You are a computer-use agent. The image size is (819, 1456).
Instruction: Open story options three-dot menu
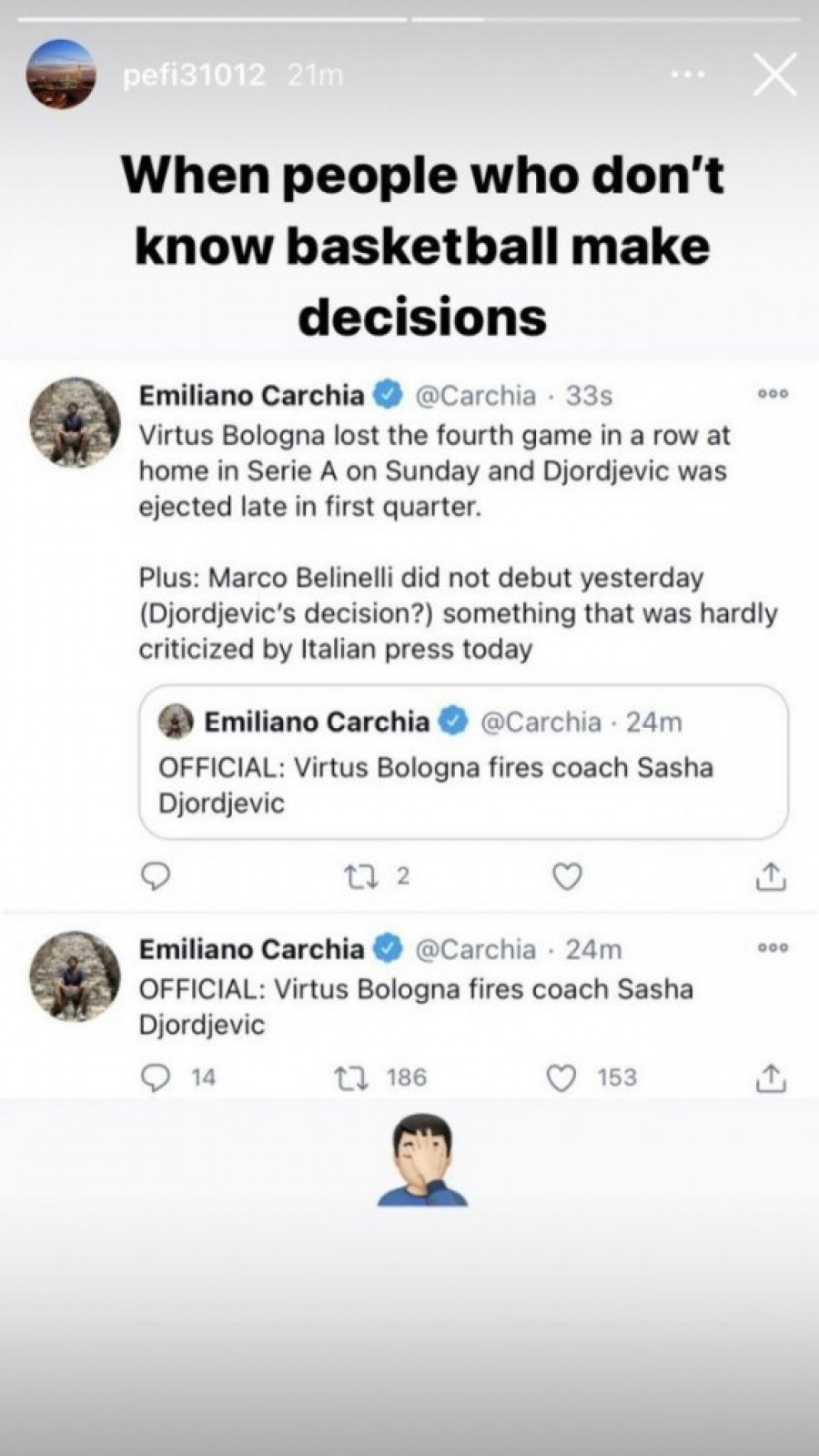tap(688, 75)
